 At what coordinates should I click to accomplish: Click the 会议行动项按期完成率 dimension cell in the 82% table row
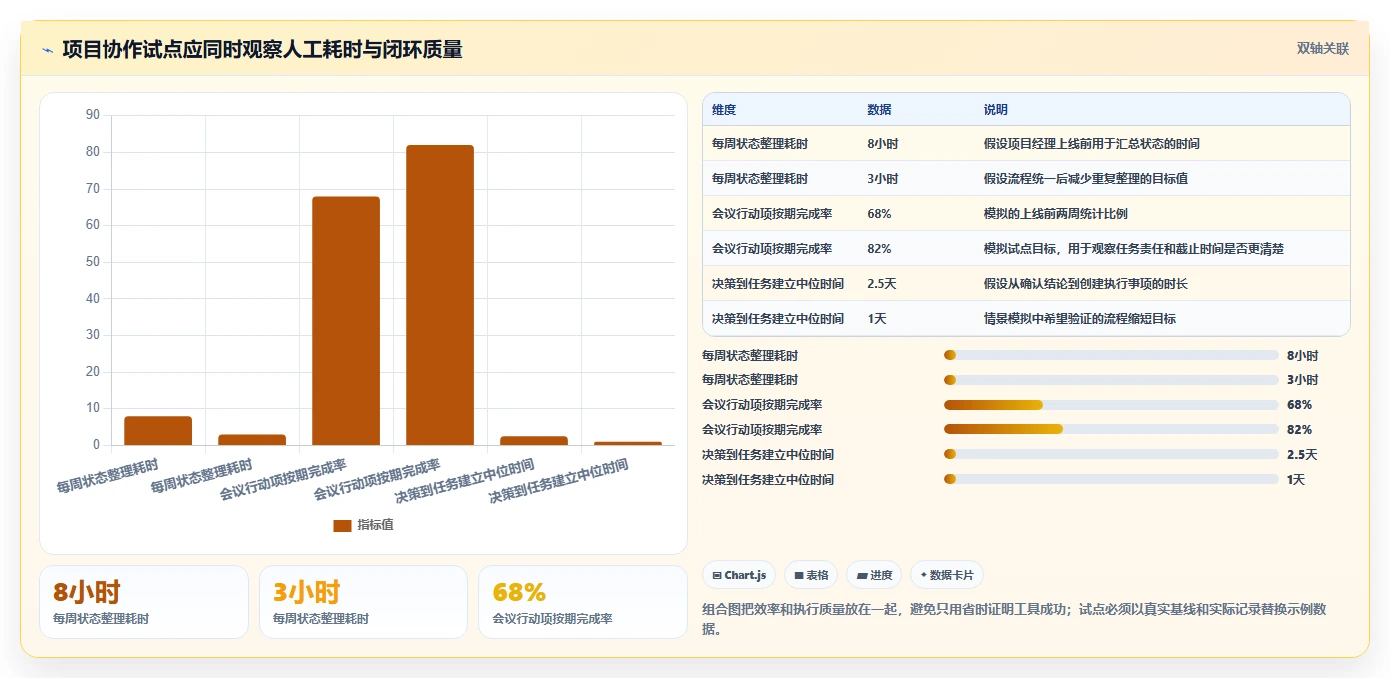tap(772, 249)
